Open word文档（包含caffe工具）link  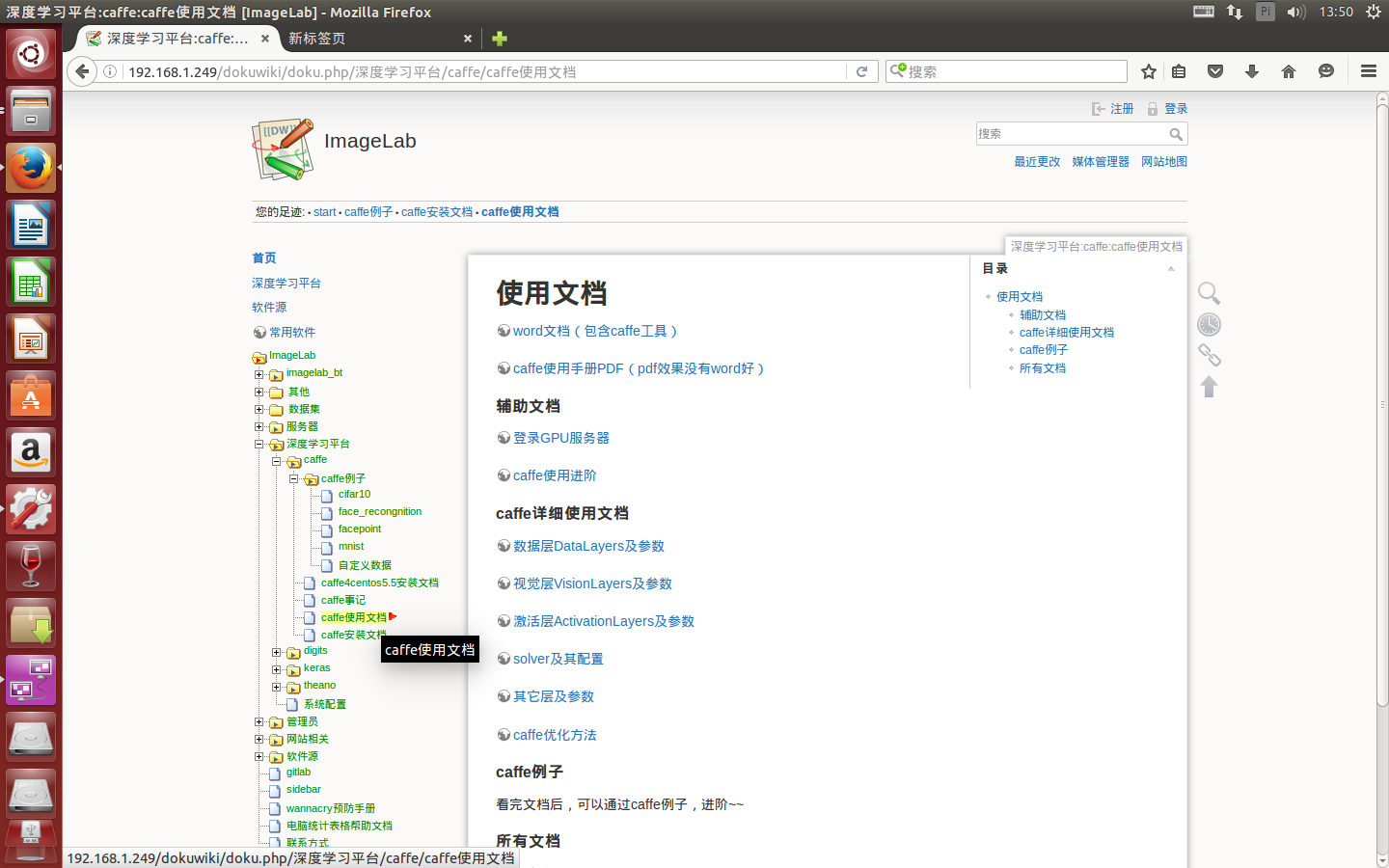pyautogui.click(x=595, y=331)
